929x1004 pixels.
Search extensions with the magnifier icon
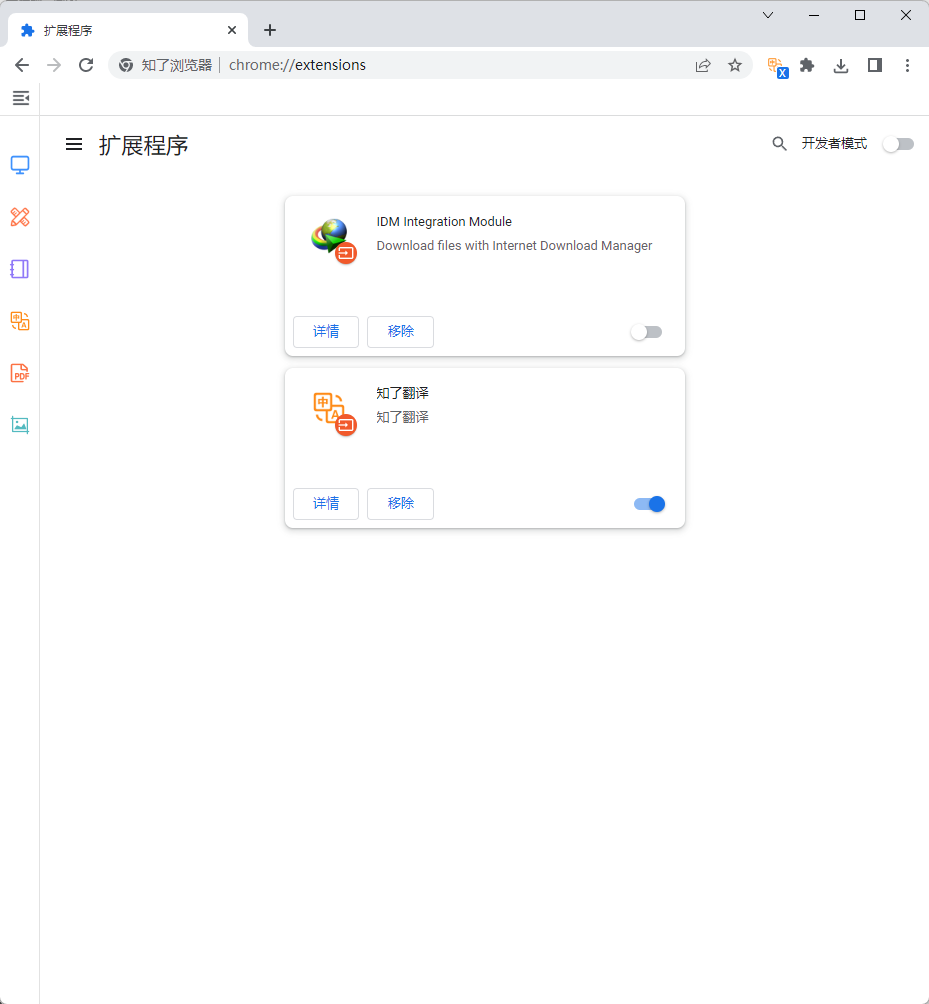pos(779,143)
